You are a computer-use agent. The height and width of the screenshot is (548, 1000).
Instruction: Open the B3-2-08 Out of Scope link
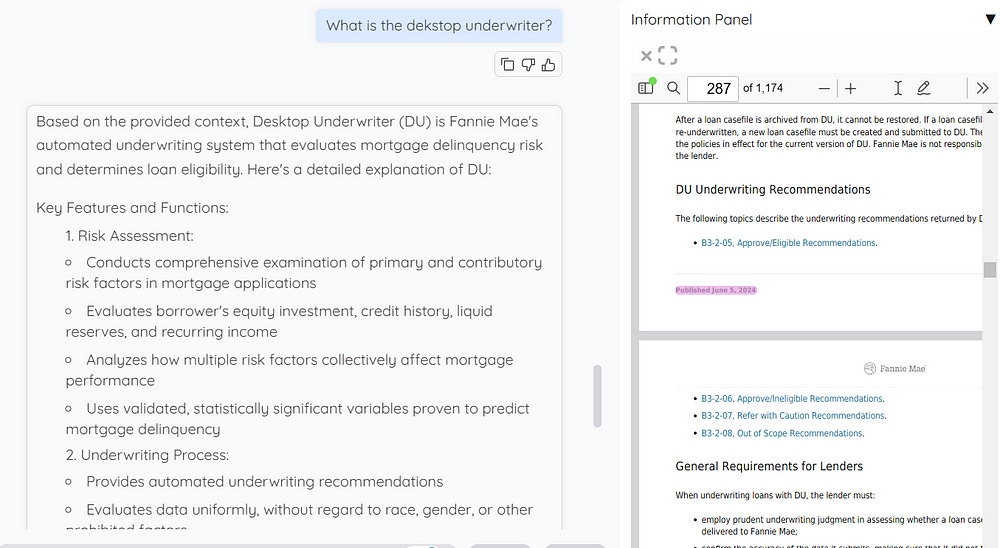(x=782, y=433)
